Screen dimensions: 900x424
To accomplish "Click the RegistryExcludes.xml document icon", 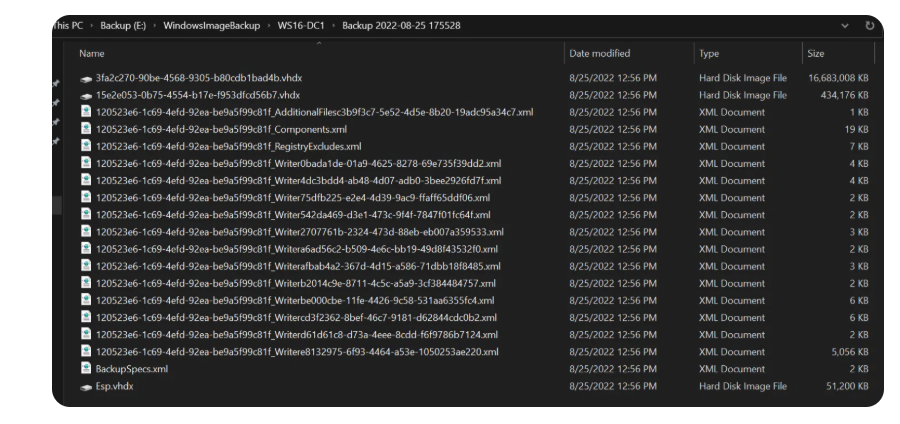I will pyautogui.click(x=86, y=147).
